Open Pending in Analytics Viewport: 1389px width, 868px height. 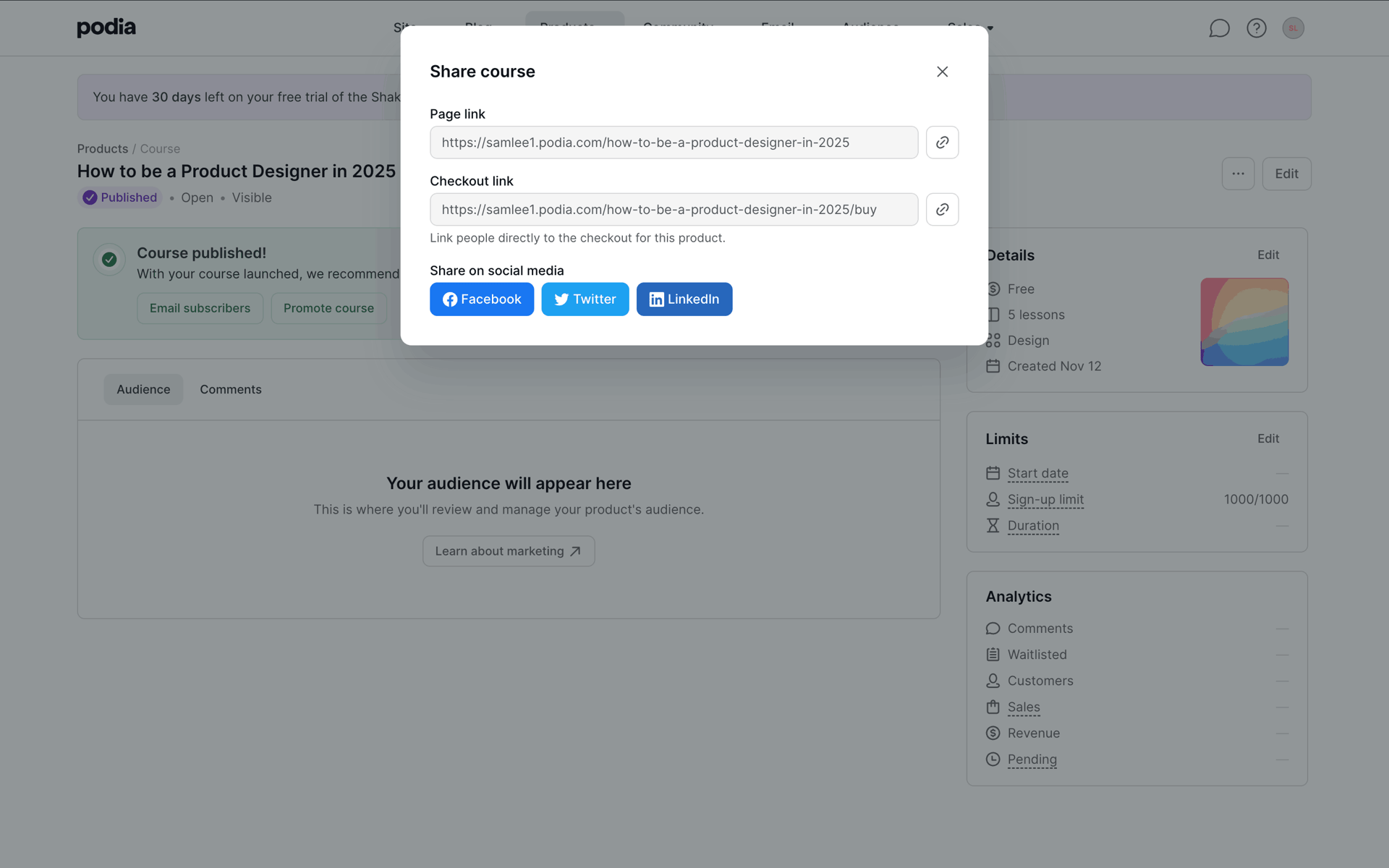click(x=1032, y=759)
